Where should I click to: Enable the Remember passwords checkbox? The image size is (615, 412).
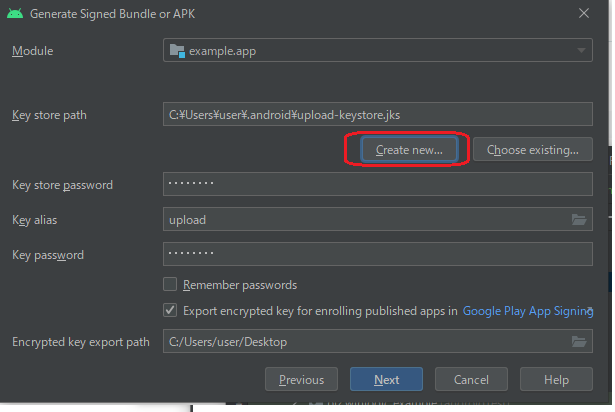[170, 284]
